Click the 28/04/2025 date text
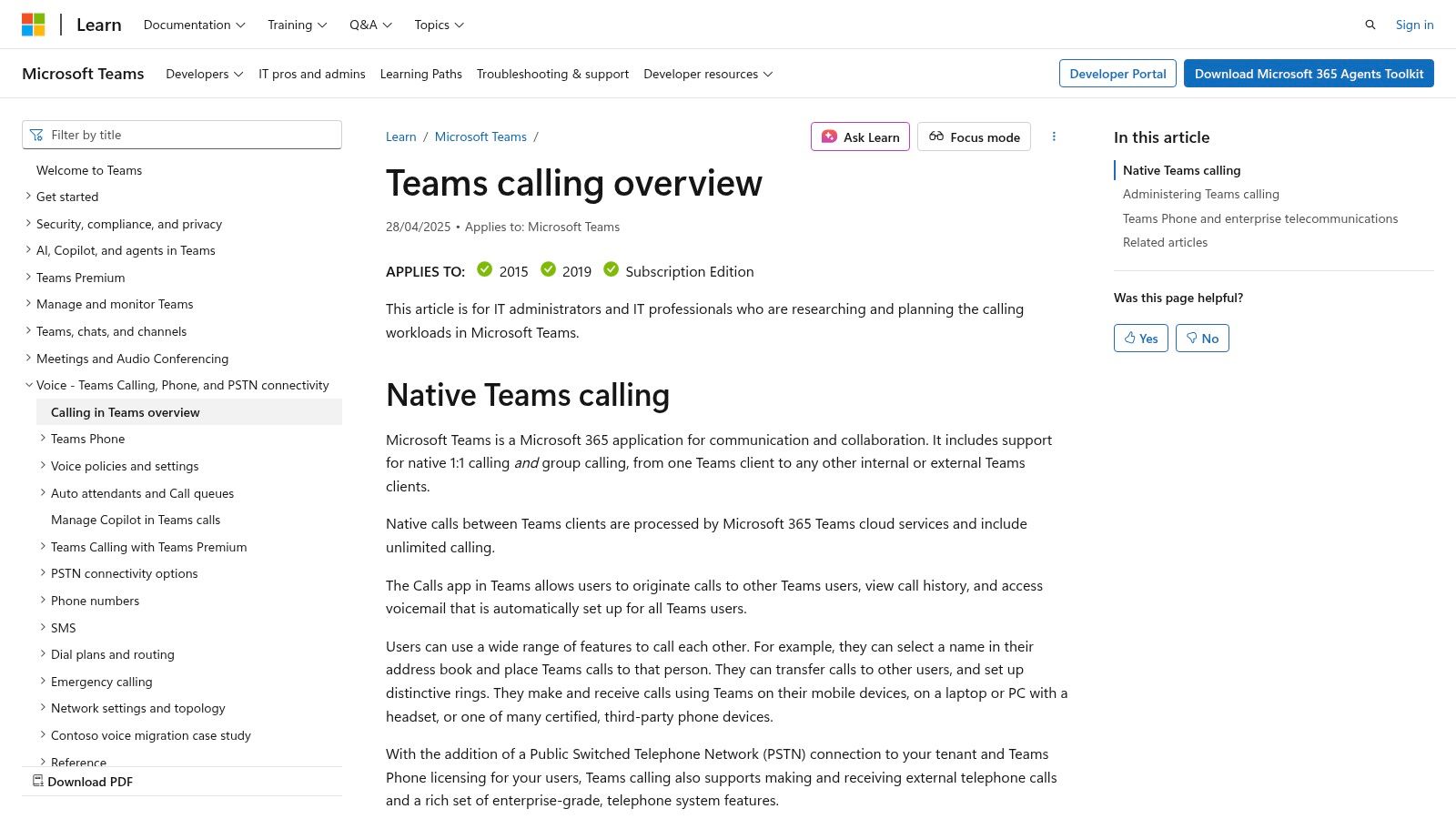 coord(418,227)
